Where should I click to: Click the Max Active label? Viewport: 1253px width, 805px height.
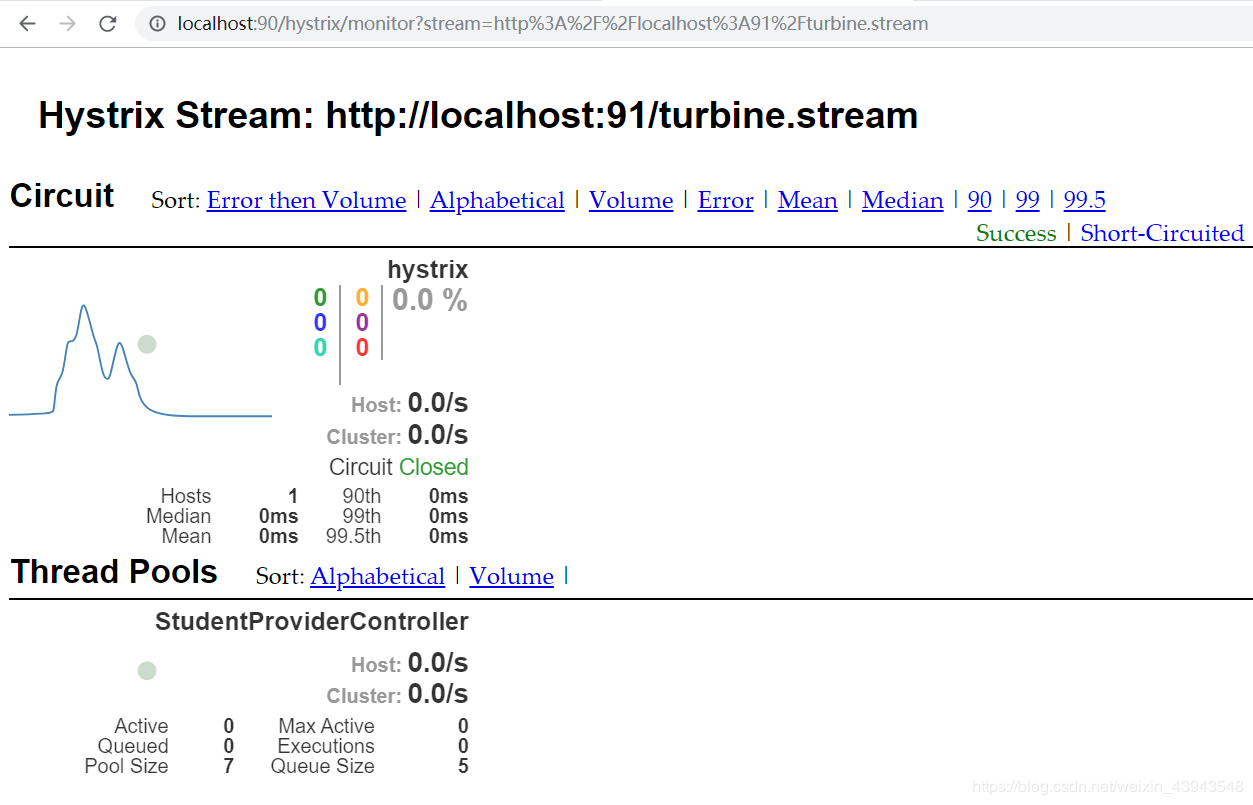327,726
